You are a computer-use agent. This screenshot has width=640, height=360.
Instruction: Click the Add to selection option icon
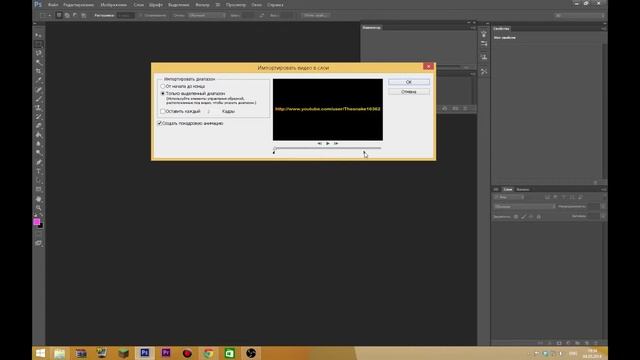[x=67, y=15]
